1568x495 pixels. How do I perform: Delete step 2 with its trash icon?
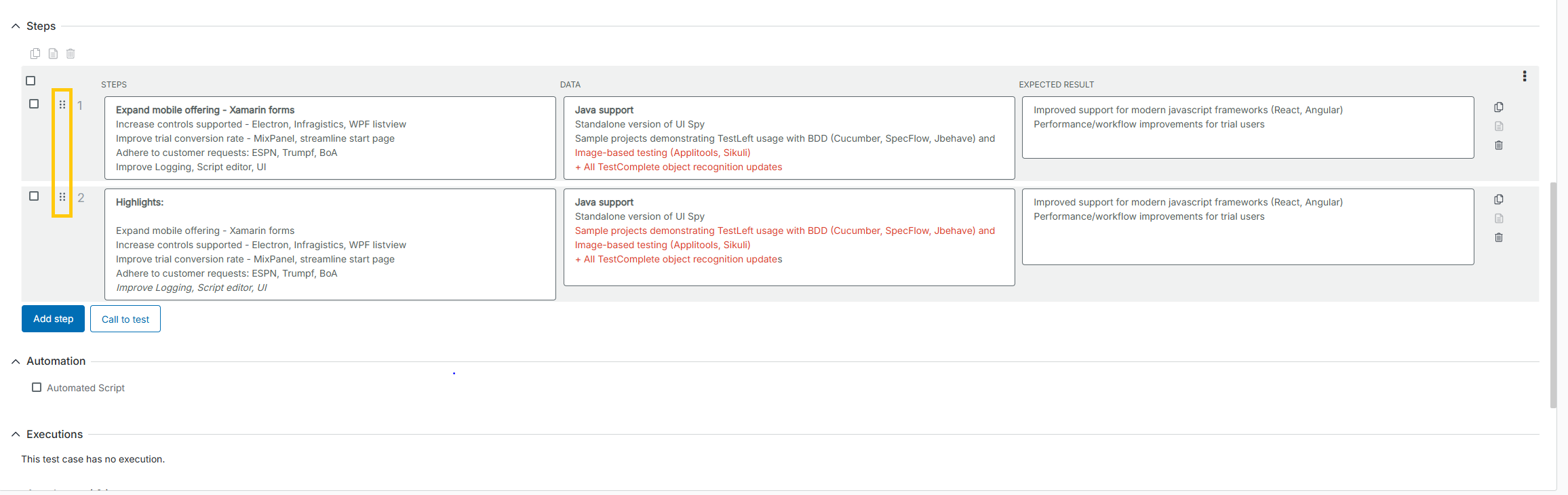pyautogui.click(x=1499, y=237)
